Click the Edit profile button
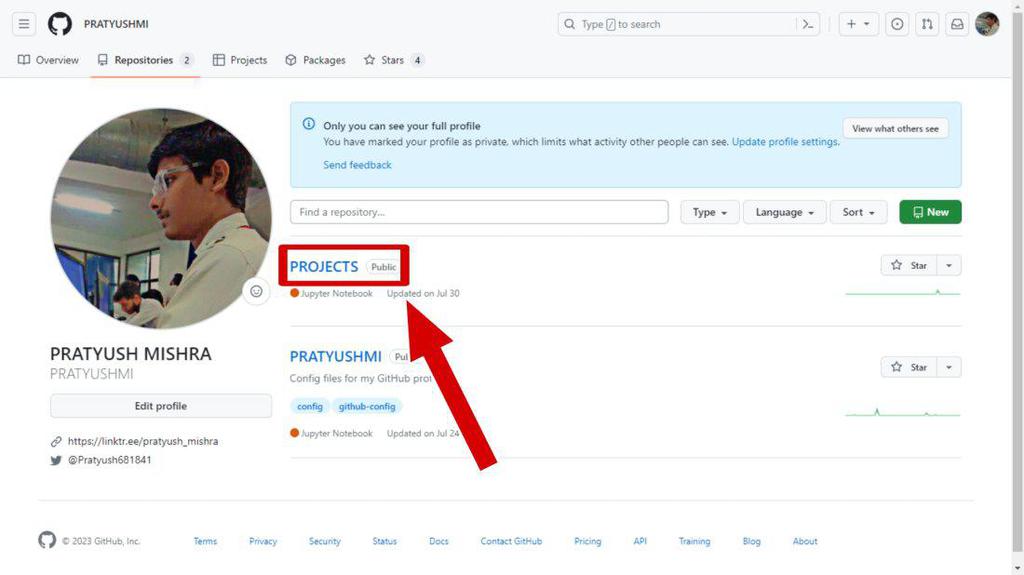The width and height of the screenshot is (1024, 575). coord(161,406)
